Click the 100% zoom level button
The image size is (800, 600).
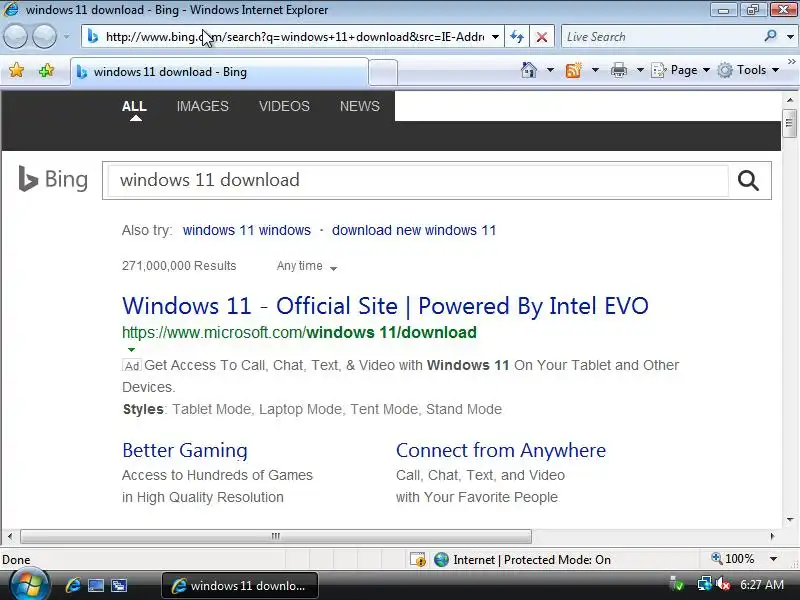[734, 559]
